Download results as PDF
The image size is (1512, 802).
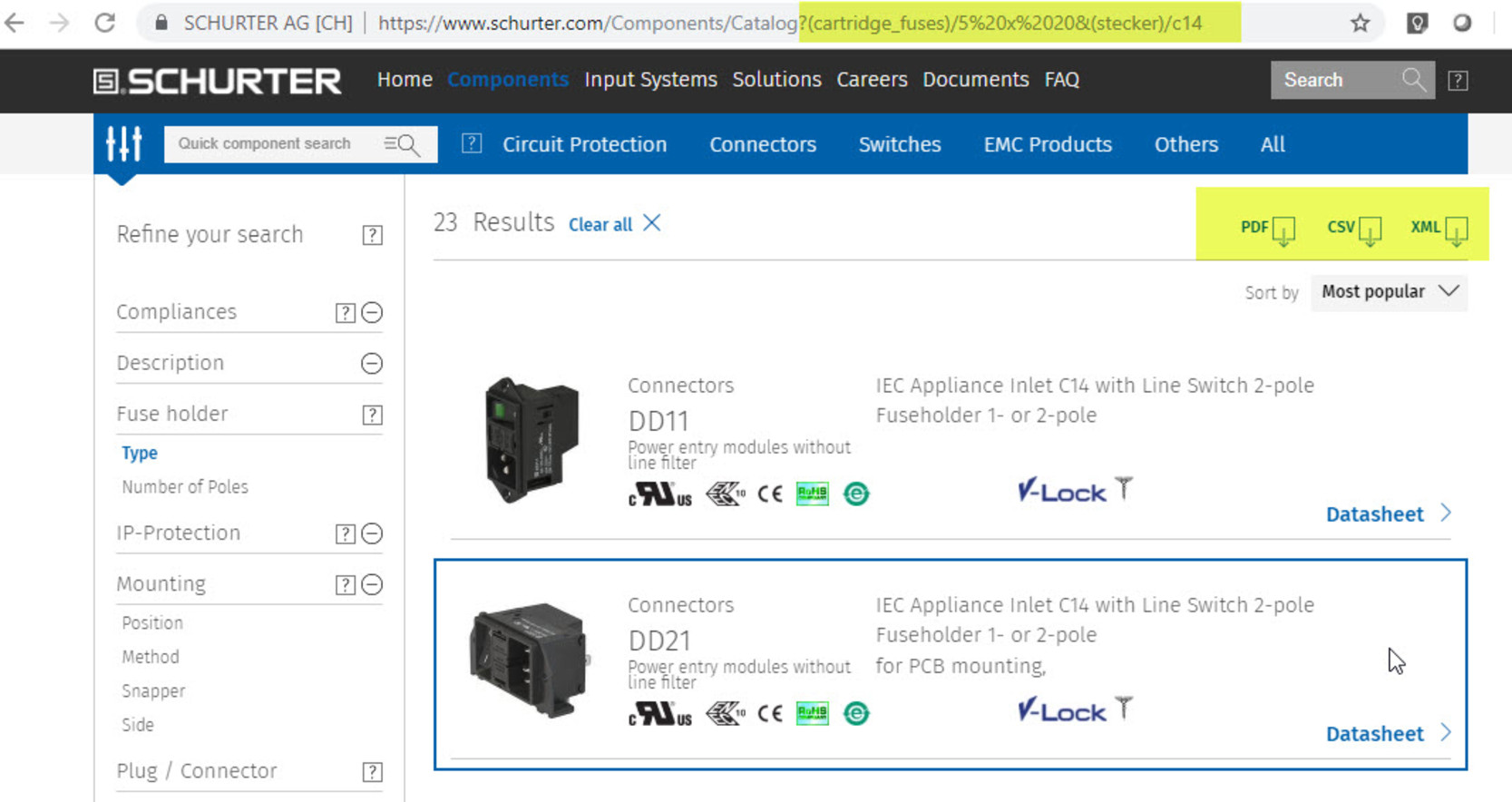click(x=1267, y=229)
